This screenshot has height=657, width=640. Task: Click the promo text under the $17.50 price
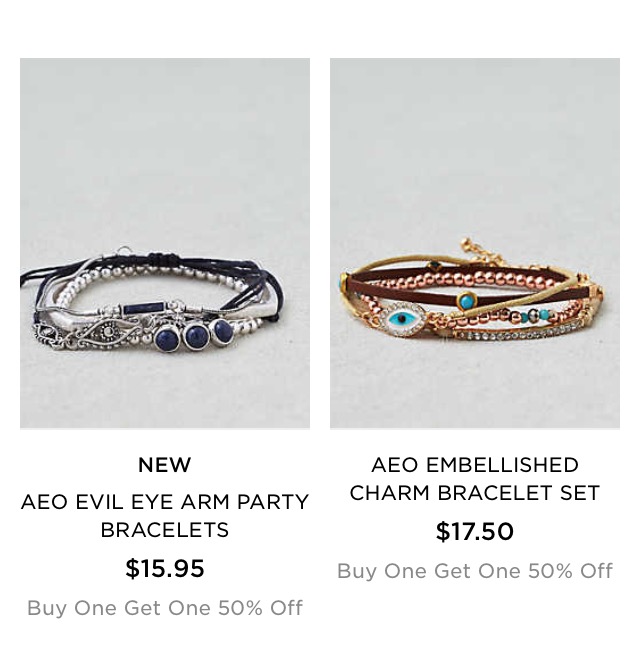point(475,571)
